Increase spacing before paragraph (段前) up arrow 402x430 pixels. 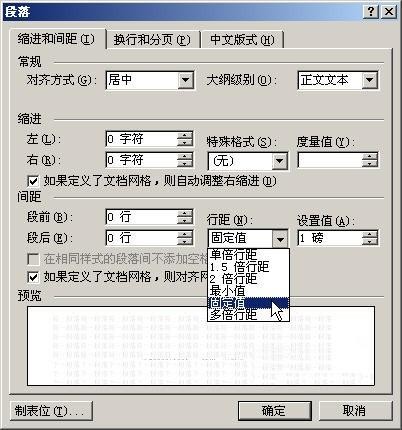(185, 213)
